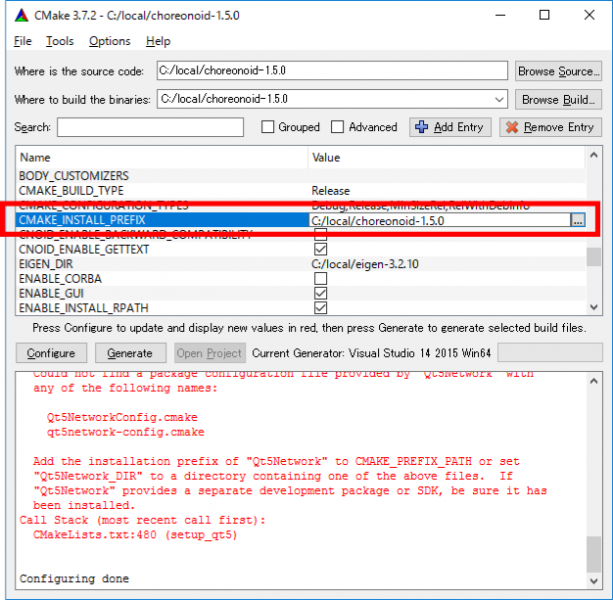
Task: Open the File menu
Action: (x=23, y=41)
